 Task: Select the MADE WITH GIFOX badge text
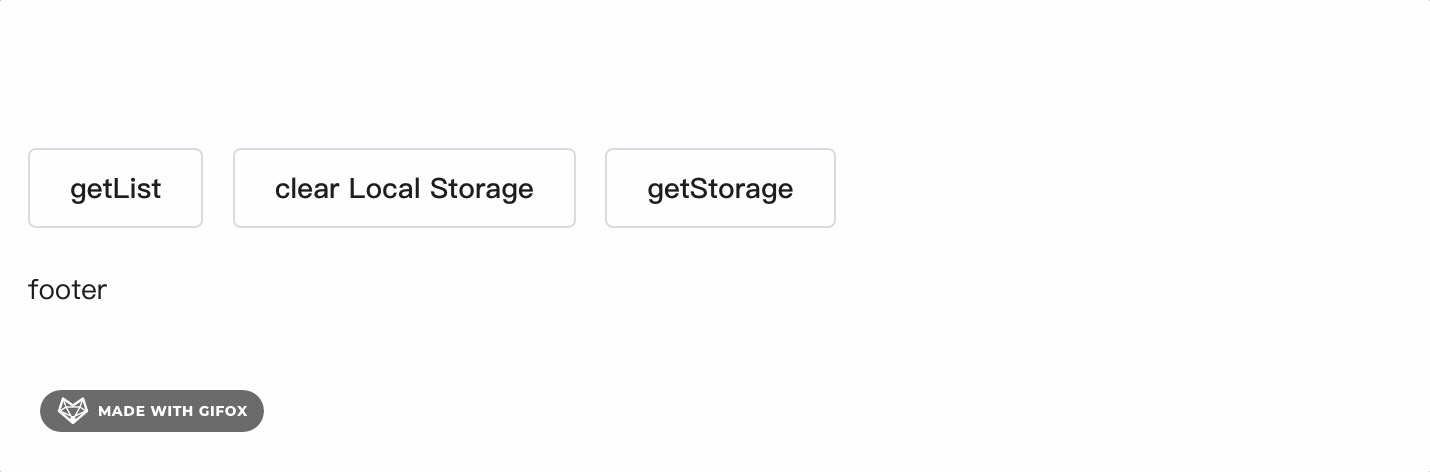pyautogui.click(x=172, y=411)
